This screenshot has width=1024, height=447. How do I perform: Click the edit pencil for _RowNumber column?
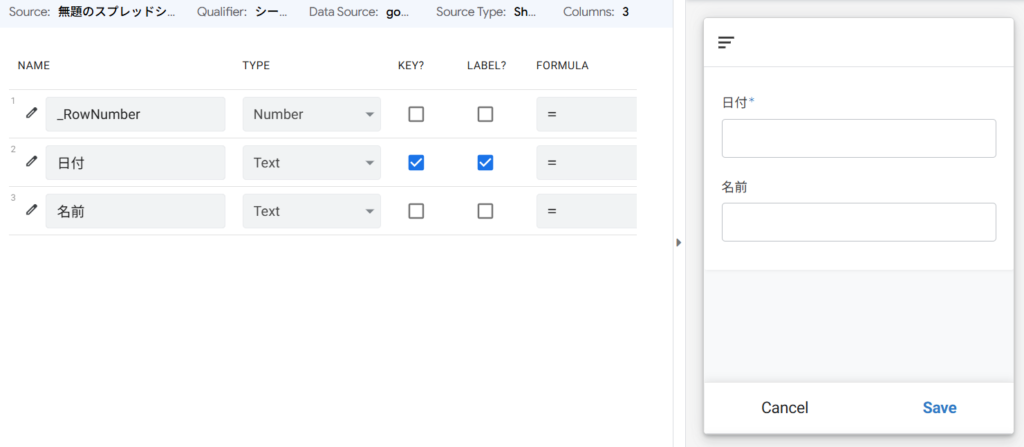31,114
